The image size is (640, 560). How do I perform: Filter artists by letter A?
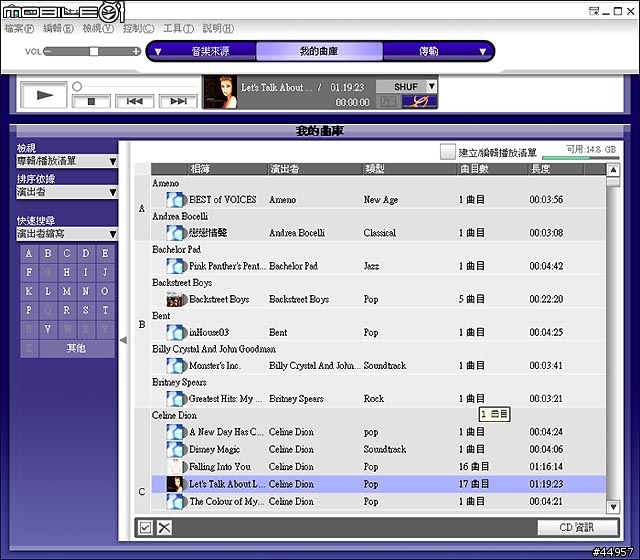tap(29, 253)
